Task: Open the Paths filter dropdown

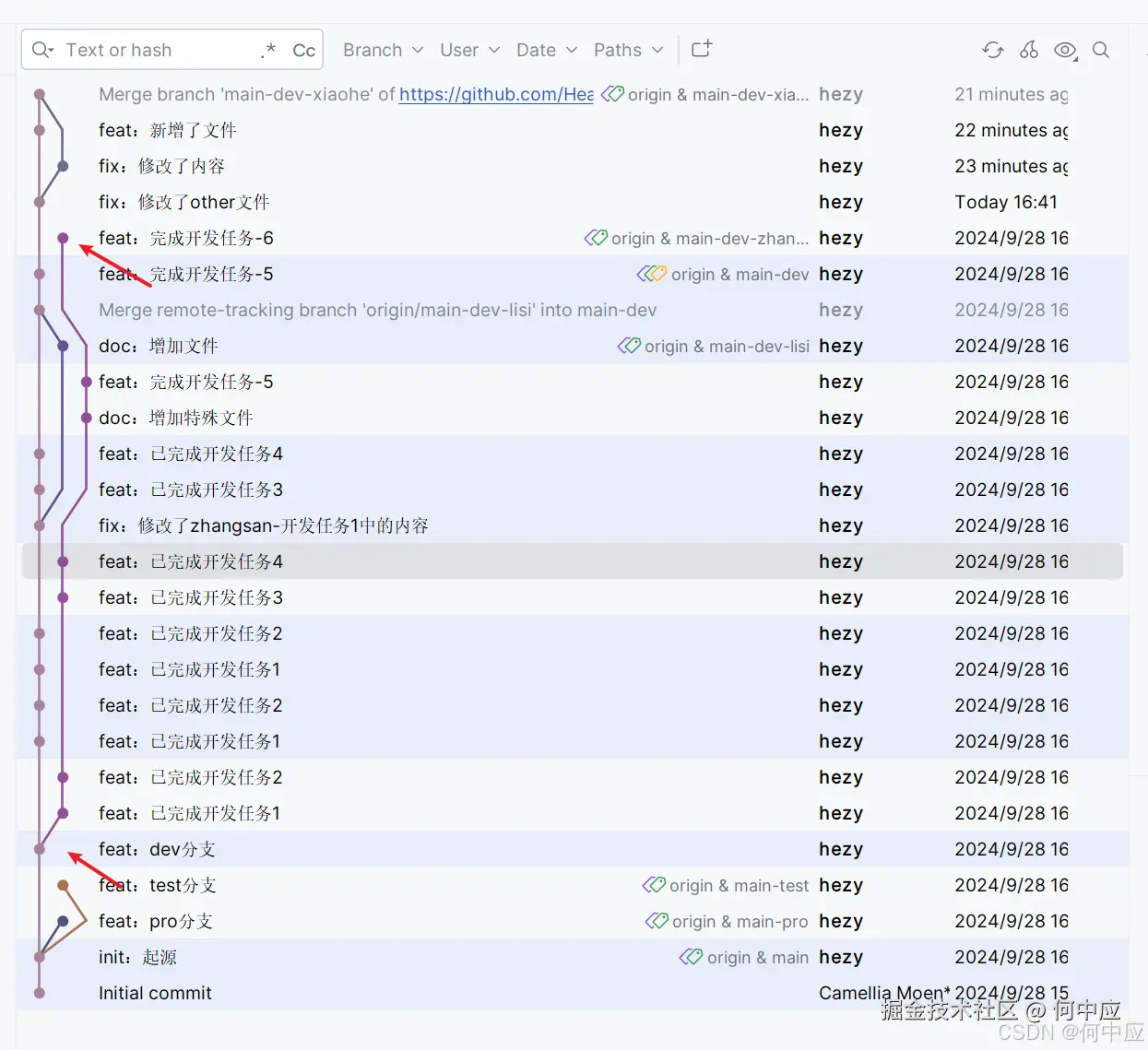Action: click(x=628, y=50)
